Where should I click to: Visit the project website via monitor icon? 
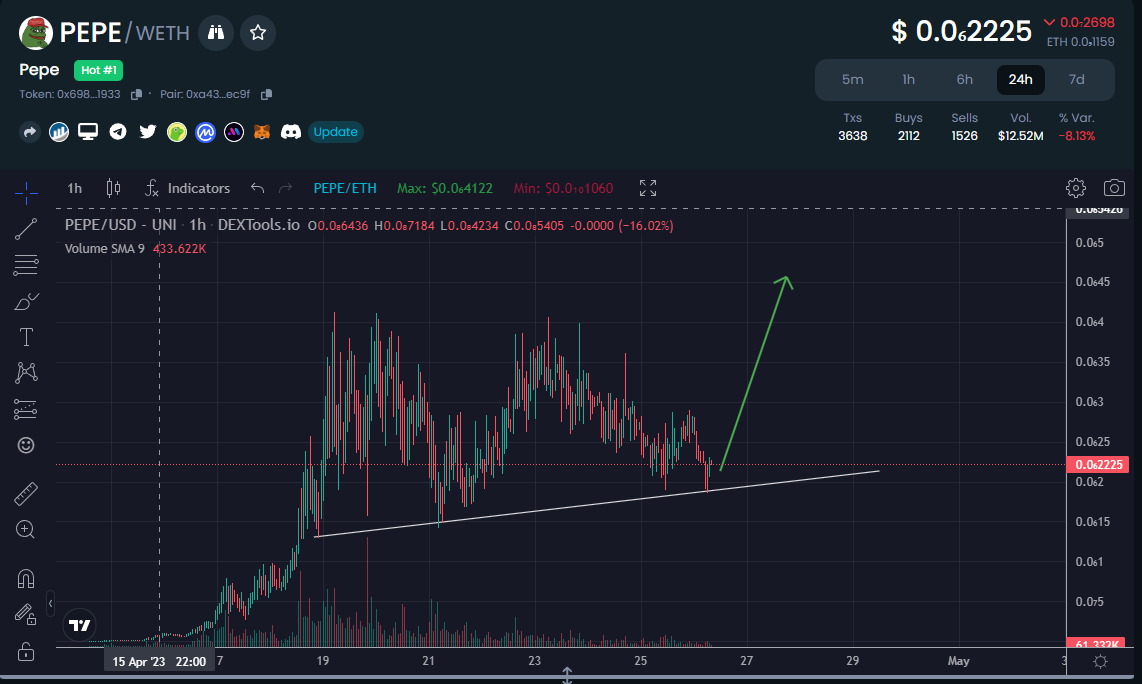[88, 132]
